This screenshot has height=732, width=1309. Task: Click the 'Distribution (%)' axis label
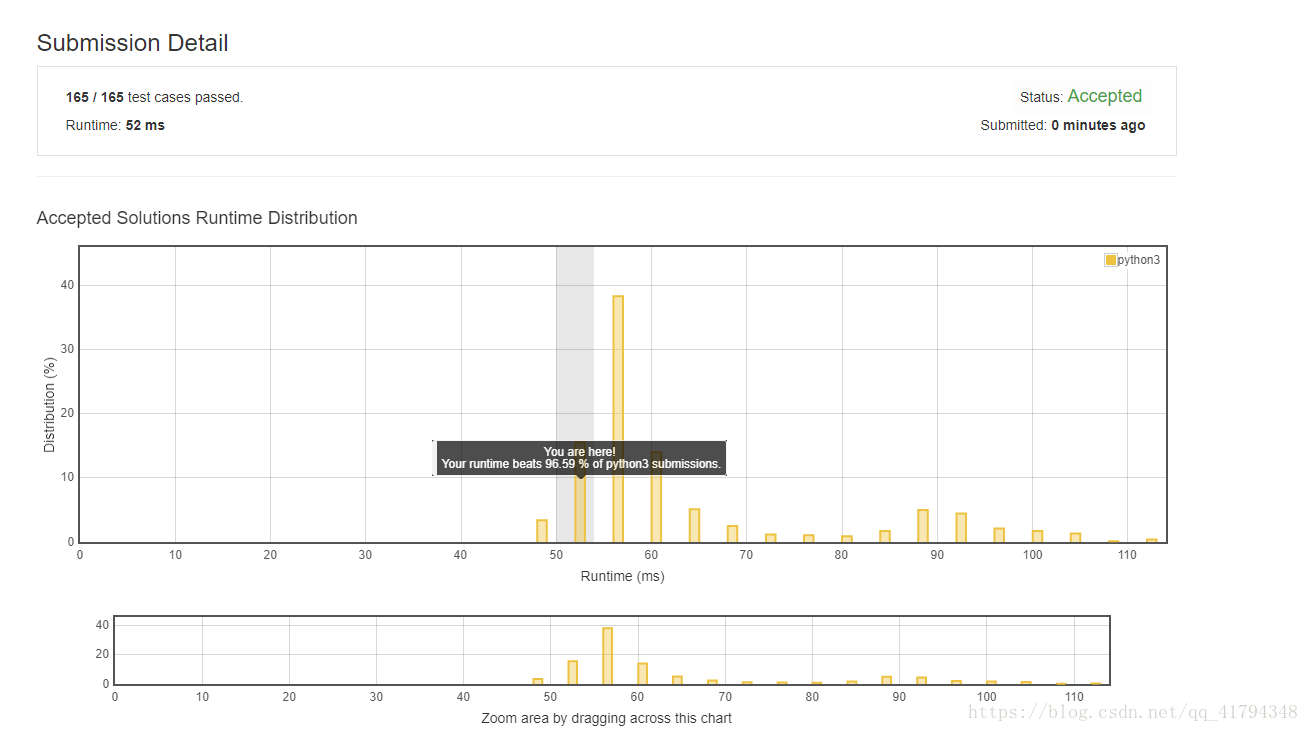coord(49,405)
